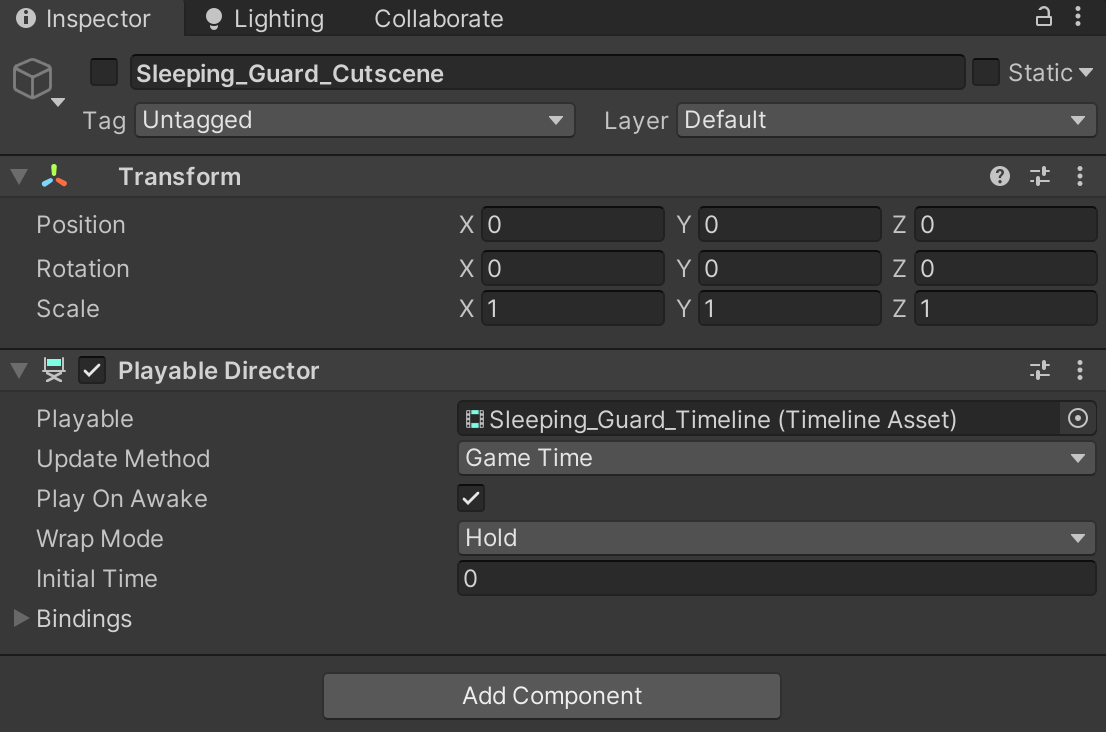Click the Playable Director component title
The image size is (1106, 732).
(219, 370)
